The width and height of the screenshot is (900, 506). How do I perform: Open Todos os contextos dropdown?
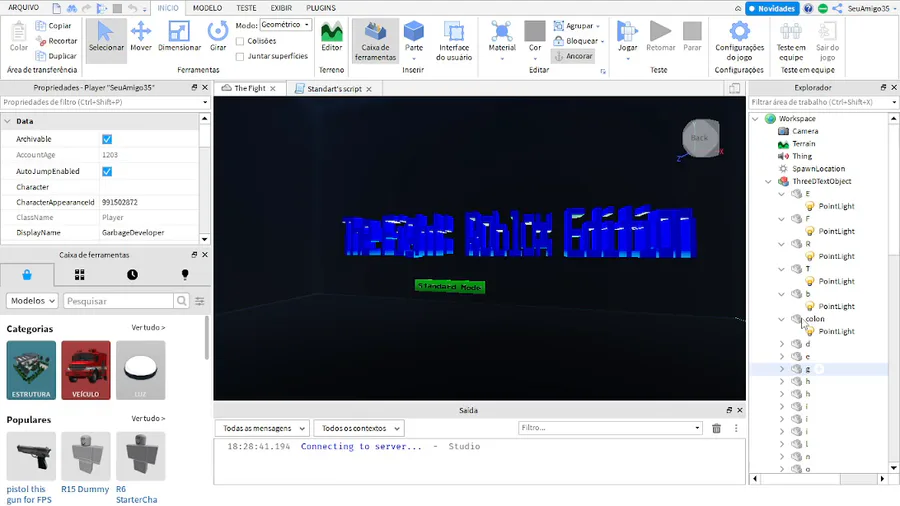point(359,428)
